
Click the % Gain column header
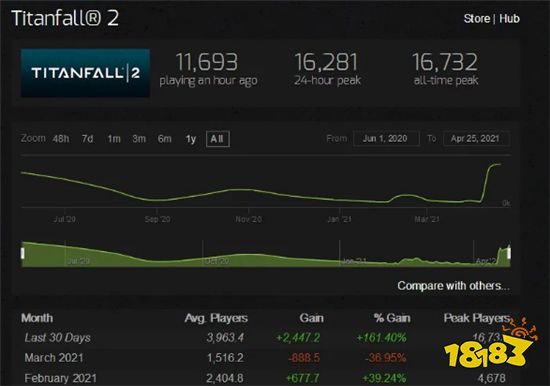(x=392, y=318)
